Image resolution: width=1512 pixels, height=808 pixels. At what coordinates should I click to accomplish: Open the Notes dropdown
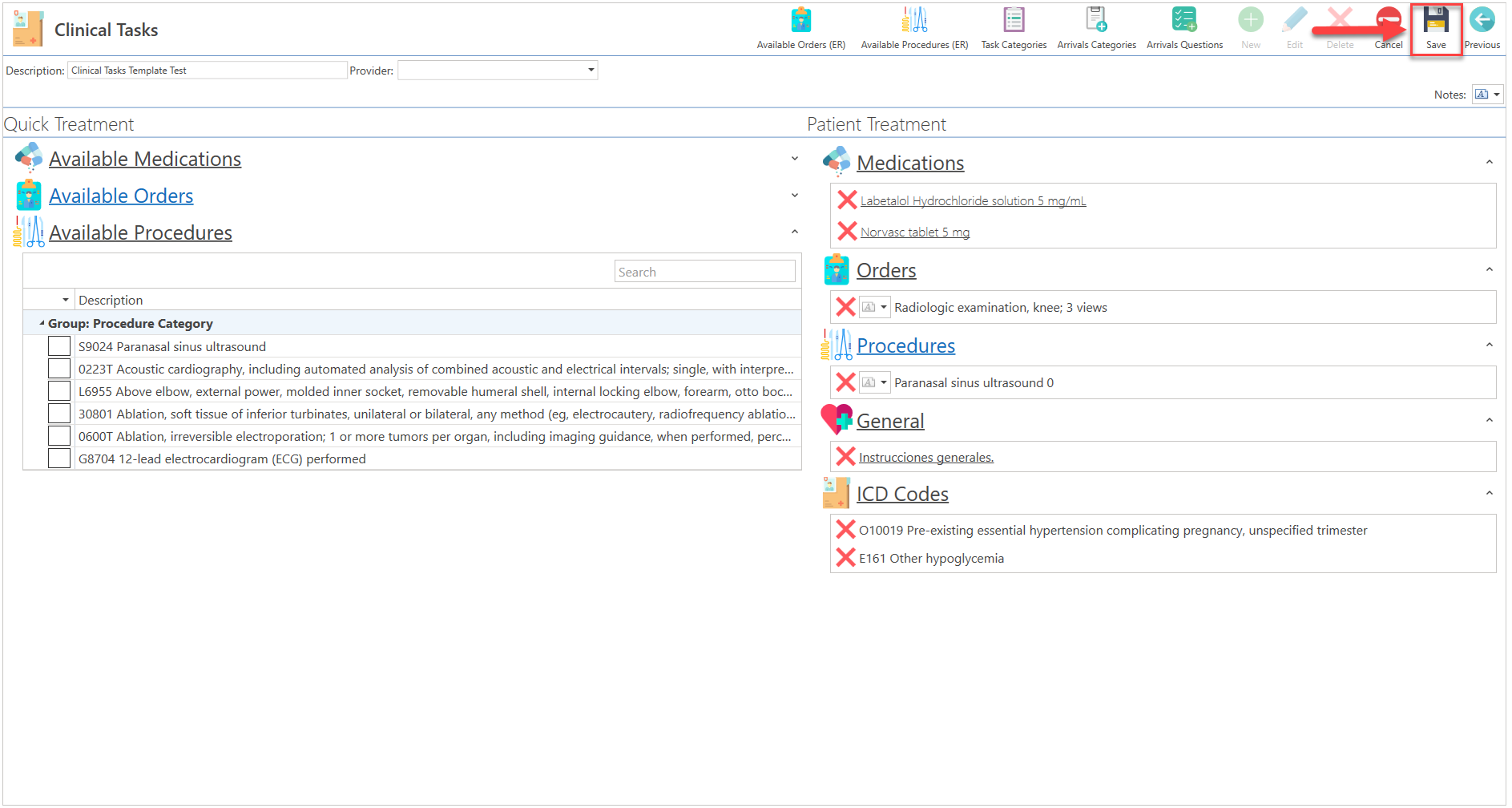[1496, 95]
